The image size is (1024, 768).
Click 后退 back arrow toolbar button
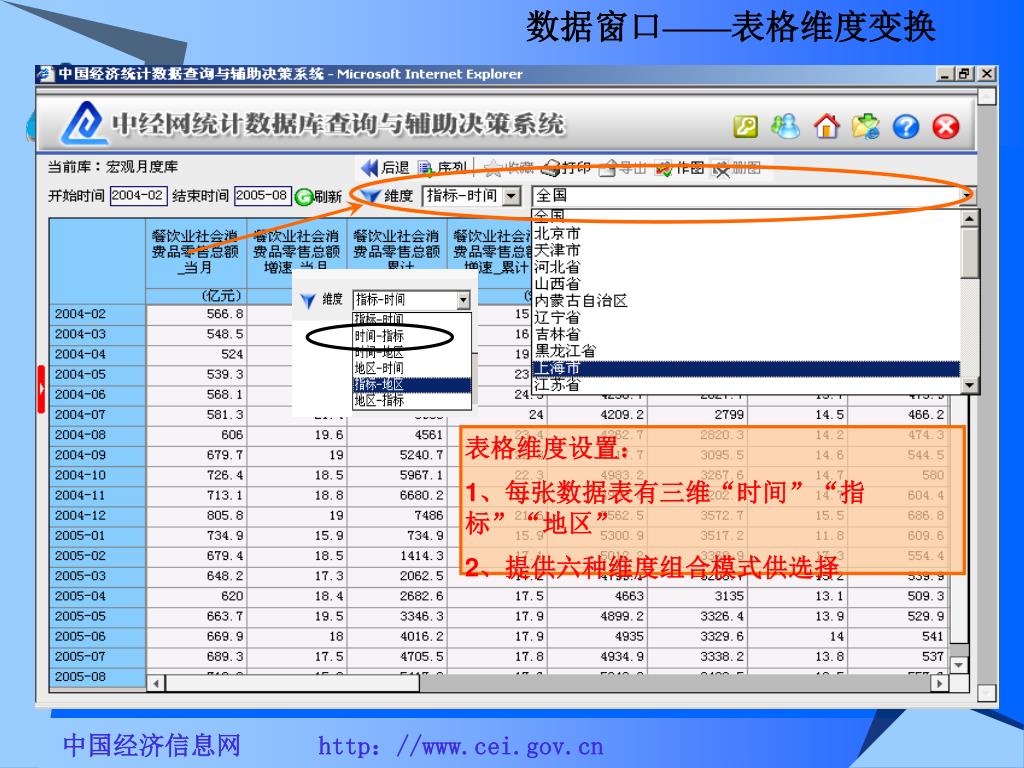[x=385, y=168]
